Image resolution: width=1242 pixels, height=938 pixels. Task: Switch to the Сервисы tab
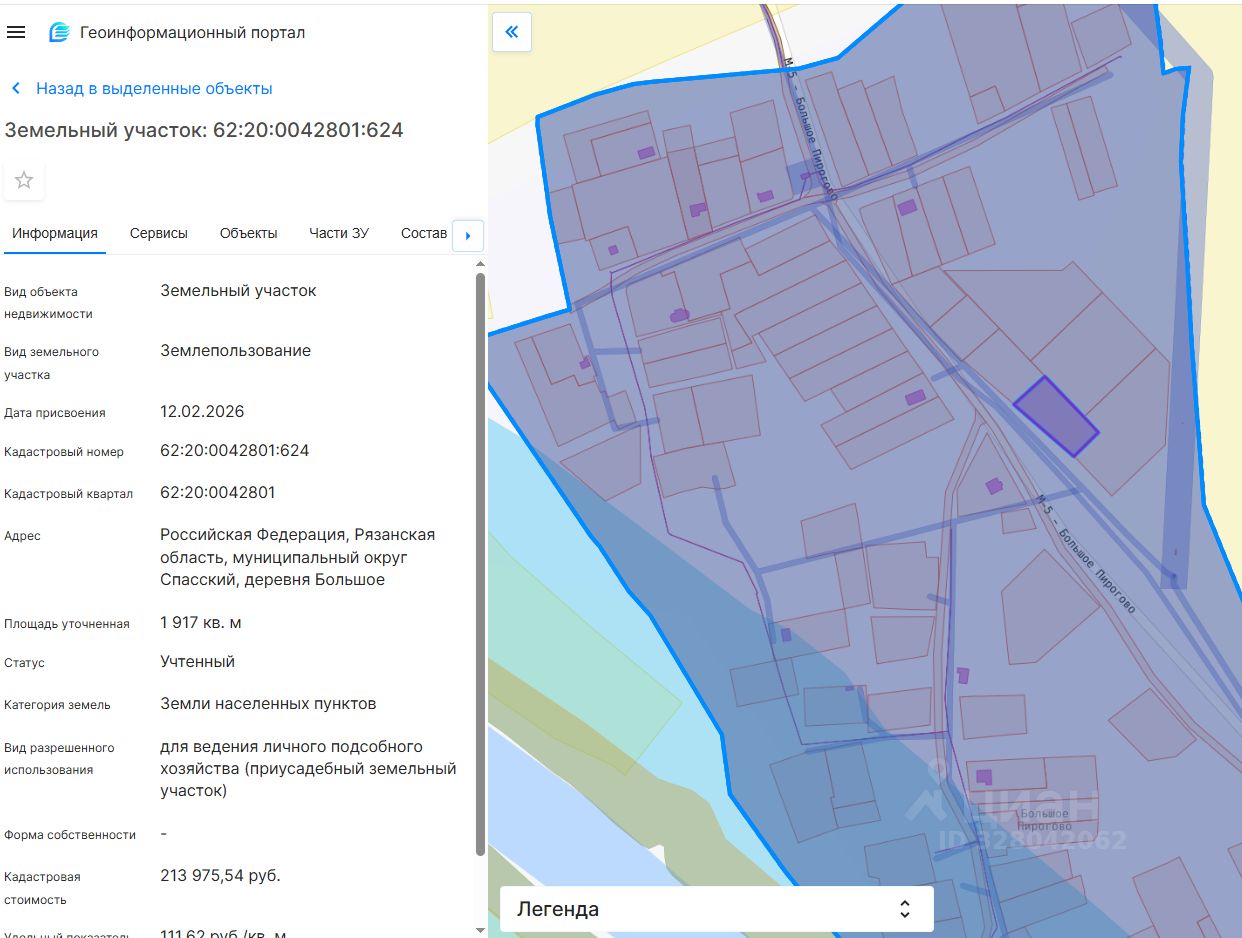tap(158, 233)
